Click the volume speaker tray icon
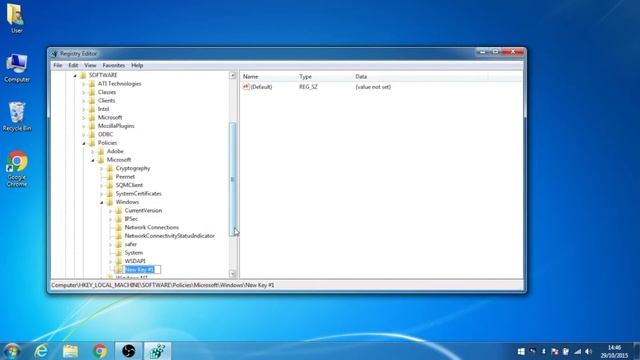This screenshot has height=360, width=640. (588, 351)
